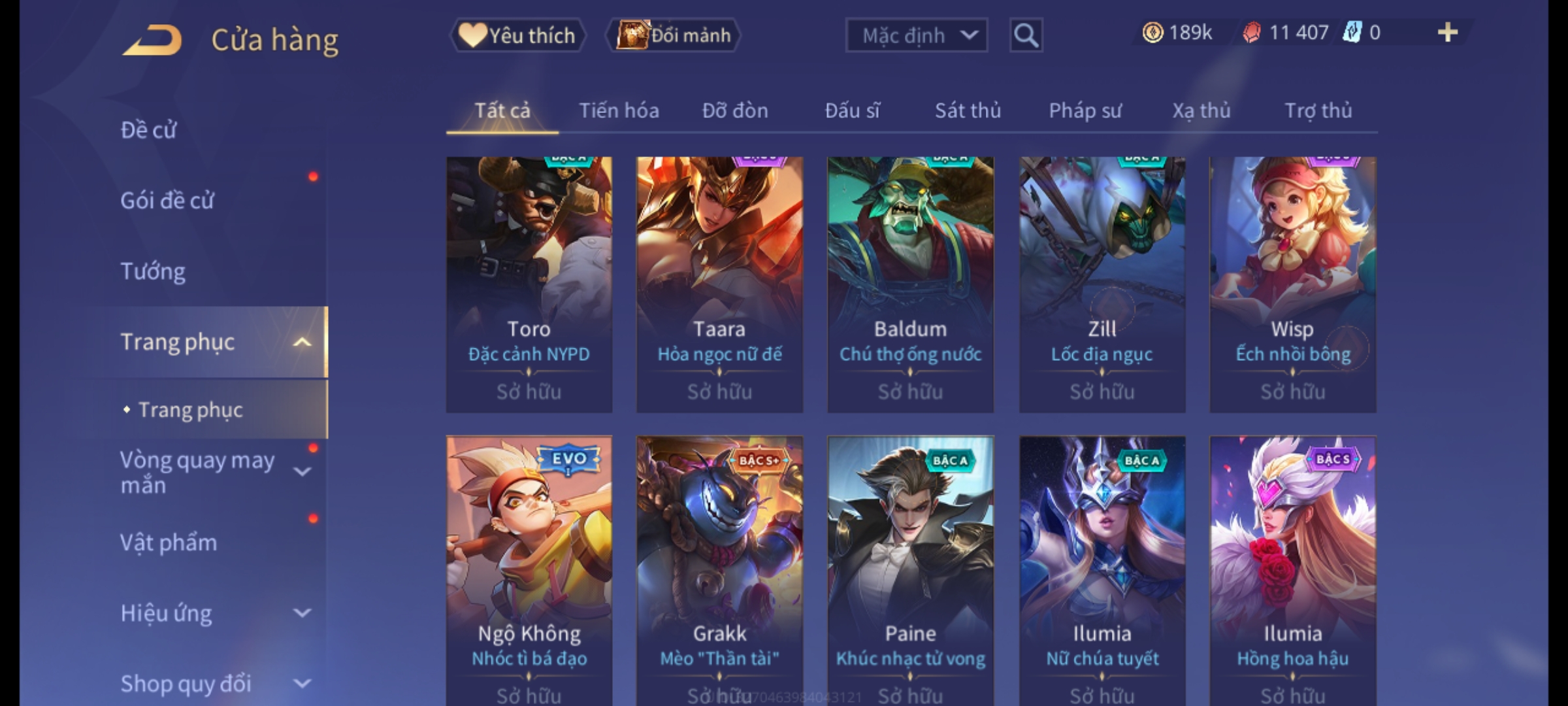Open Đổi mảnh fragment exchange
Viewport: 1568px width, 706px height.
click(673, 35)
